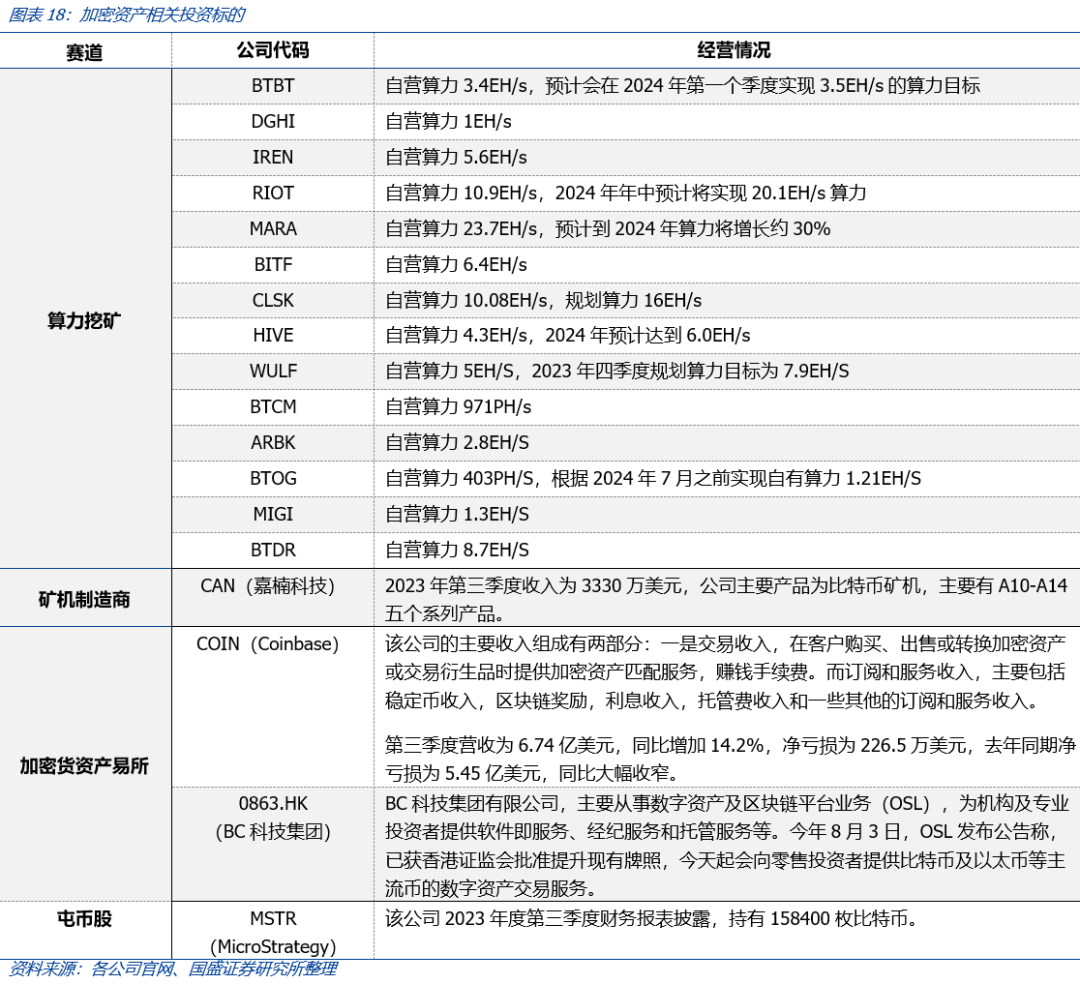Screen dimensions: 1080x984
Task: Select the MSTR ticker cell
Action: (273, 918)
